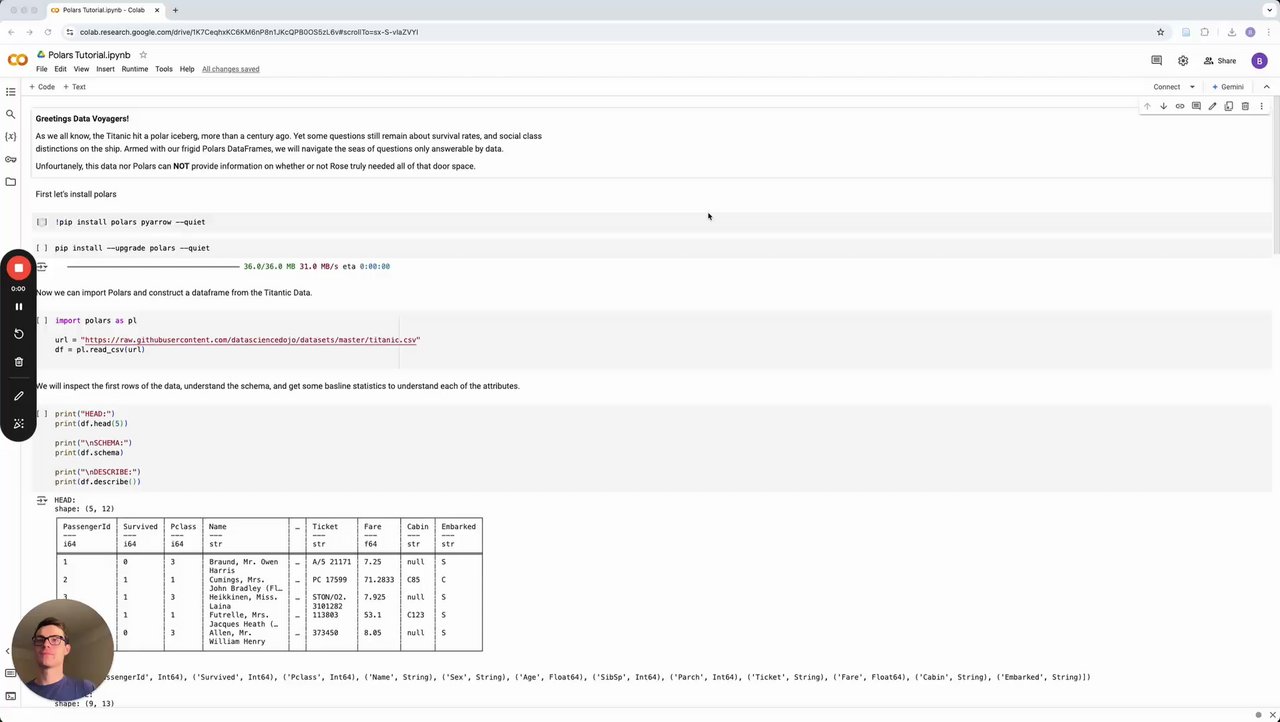
Task: Toggle output of the HEAD print cell
Action: [42, 500]
